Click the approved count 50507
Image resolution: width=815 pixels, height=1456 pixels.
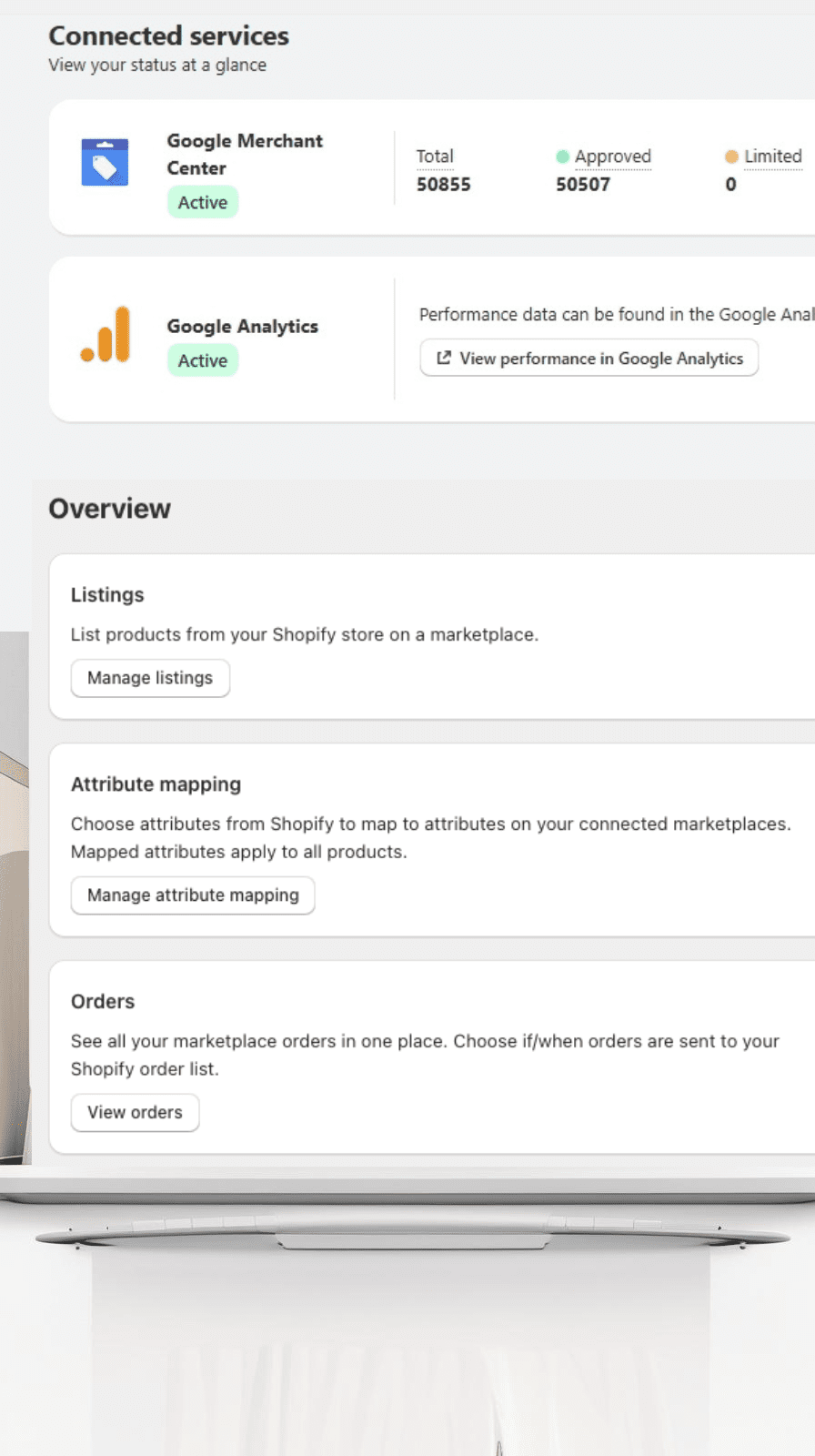583,185
